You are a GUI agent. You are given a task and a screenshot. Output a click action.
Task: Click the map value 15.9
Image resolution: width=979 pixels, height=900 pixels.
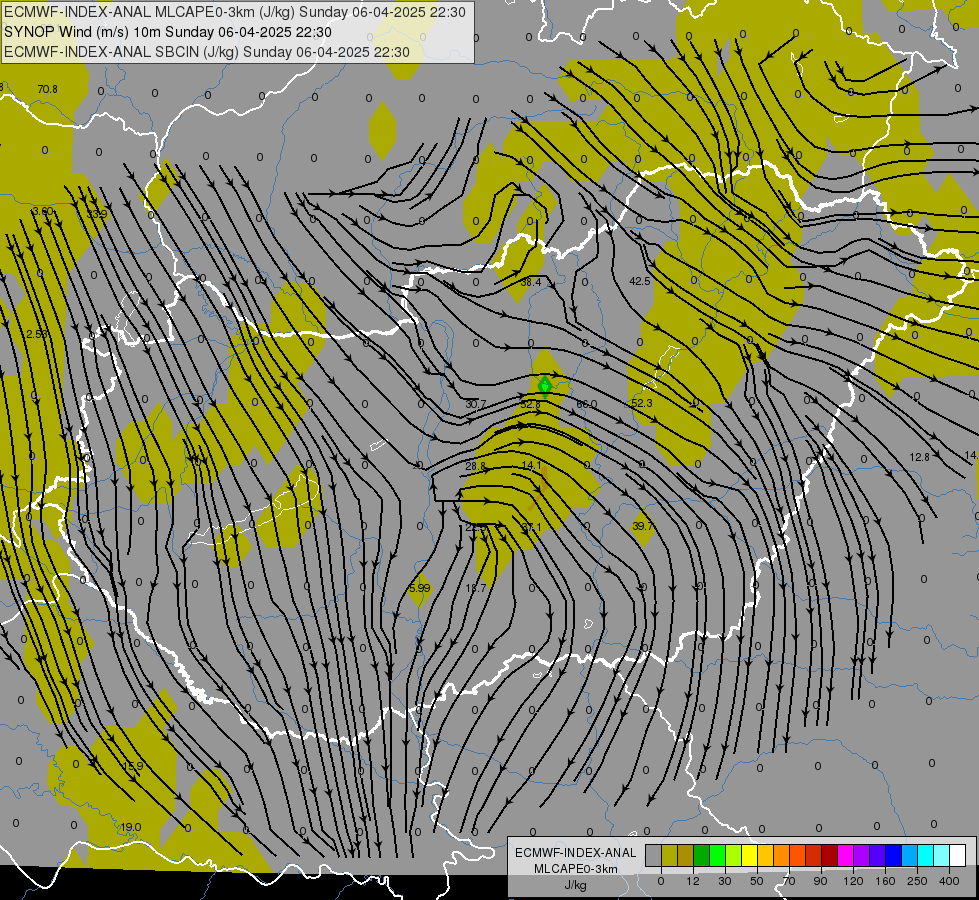tap(132, 766)
